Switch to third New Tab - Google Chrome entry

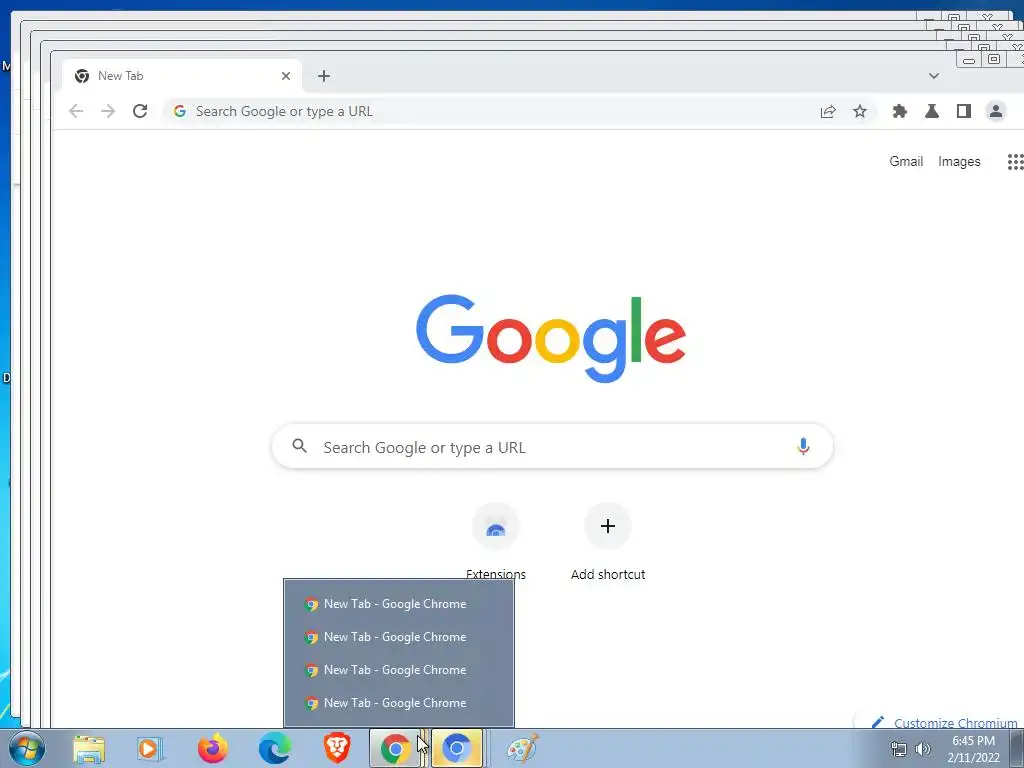click(x=398, y=670)
